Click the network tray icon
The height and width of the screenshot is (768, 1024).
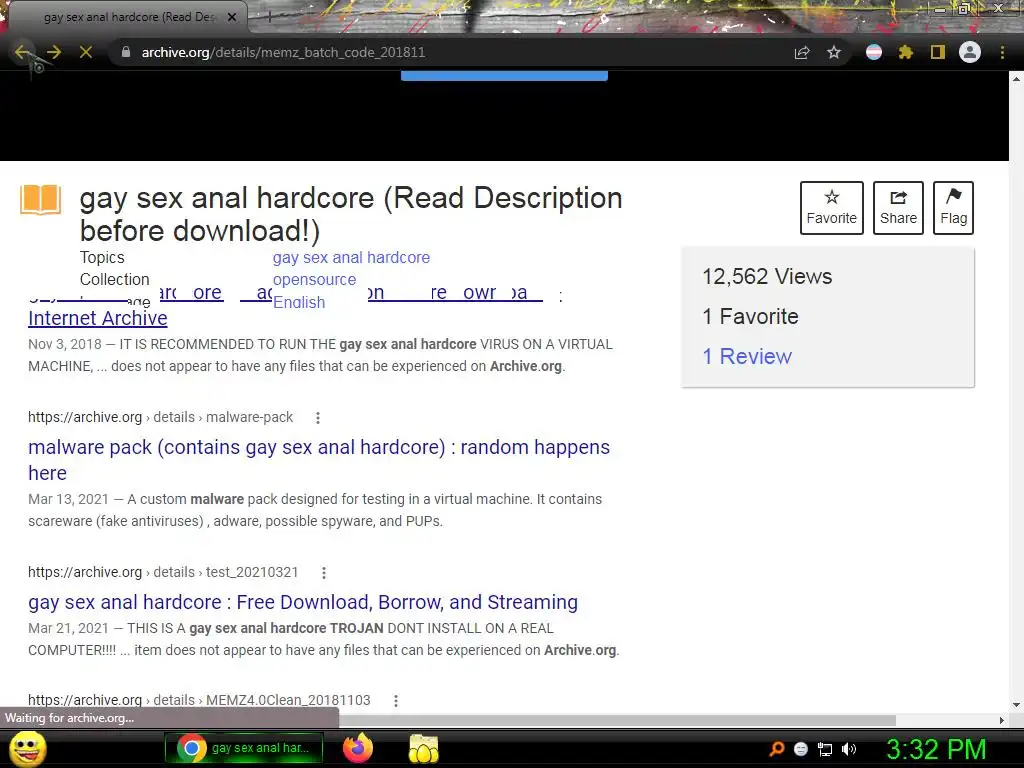tap(825, 750)
